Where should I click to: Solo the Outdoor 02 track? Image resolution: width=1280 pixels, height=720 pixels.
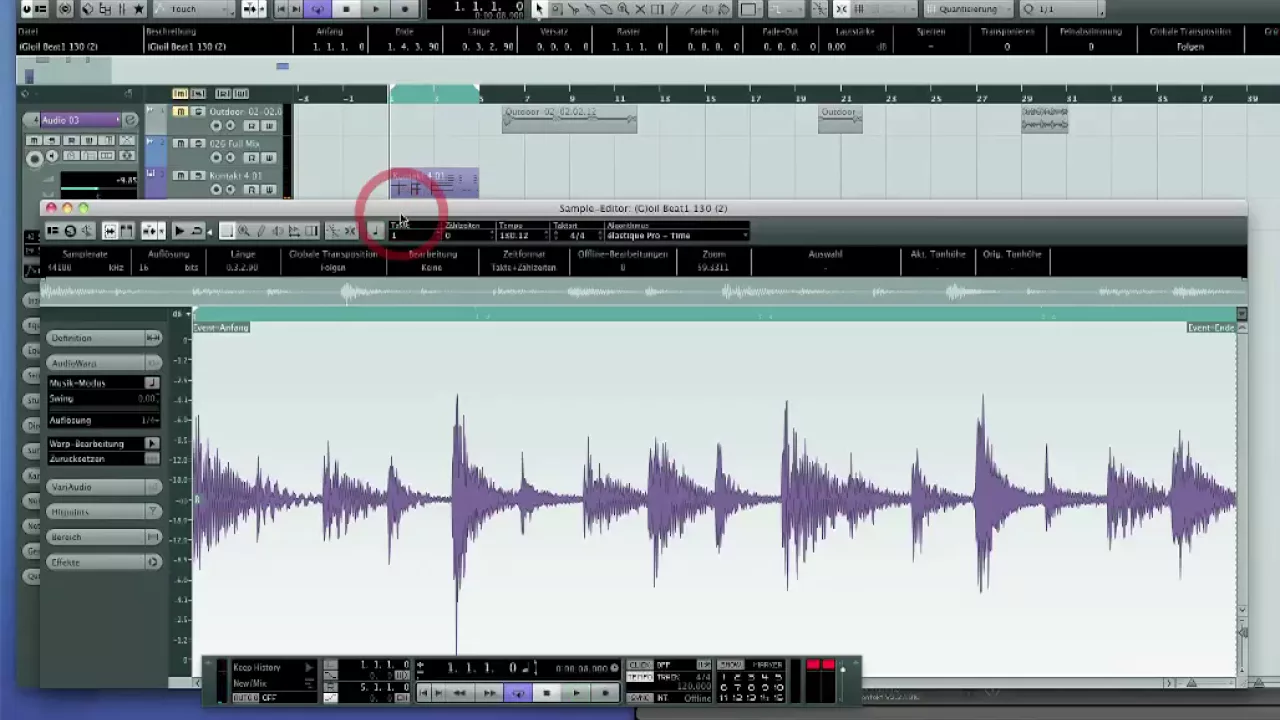(197, 111)
